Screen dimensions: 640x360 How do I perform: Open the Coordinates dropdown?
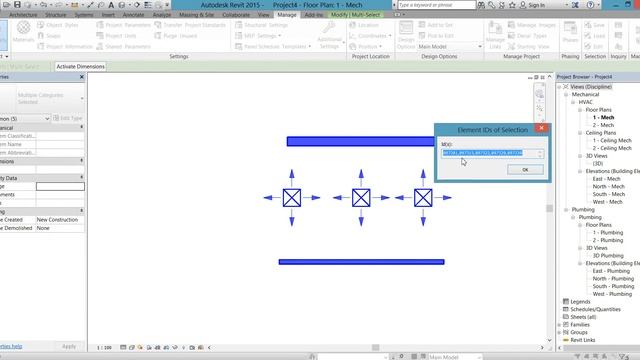point(370,36)
